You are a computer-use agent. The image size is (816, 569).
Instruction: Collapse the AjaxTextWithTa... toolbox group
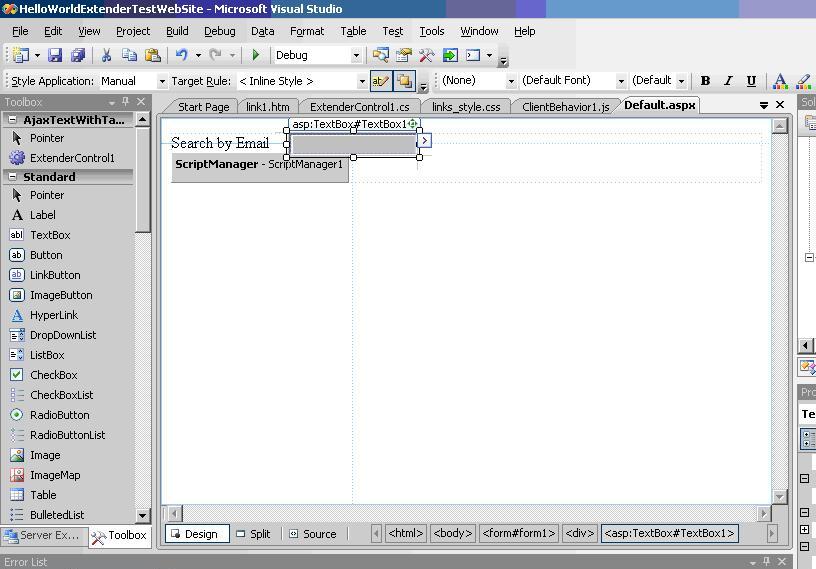tap(12, 120)
